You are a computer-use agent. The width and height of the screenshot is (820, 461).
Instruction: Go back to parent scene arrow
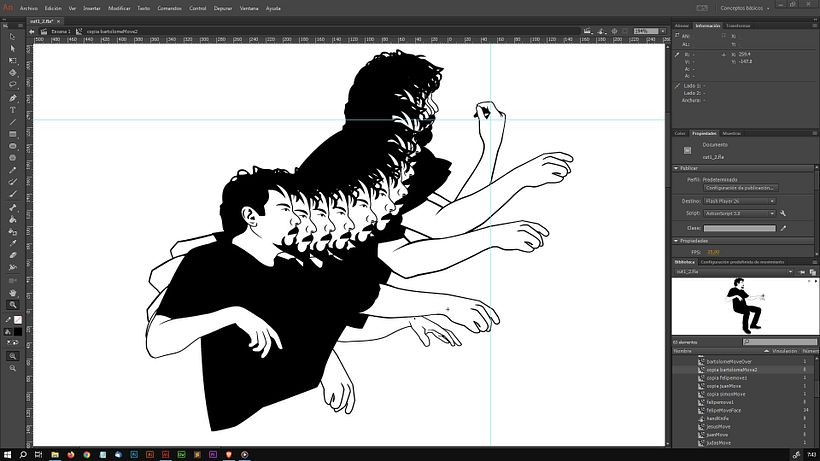[32, 31]
